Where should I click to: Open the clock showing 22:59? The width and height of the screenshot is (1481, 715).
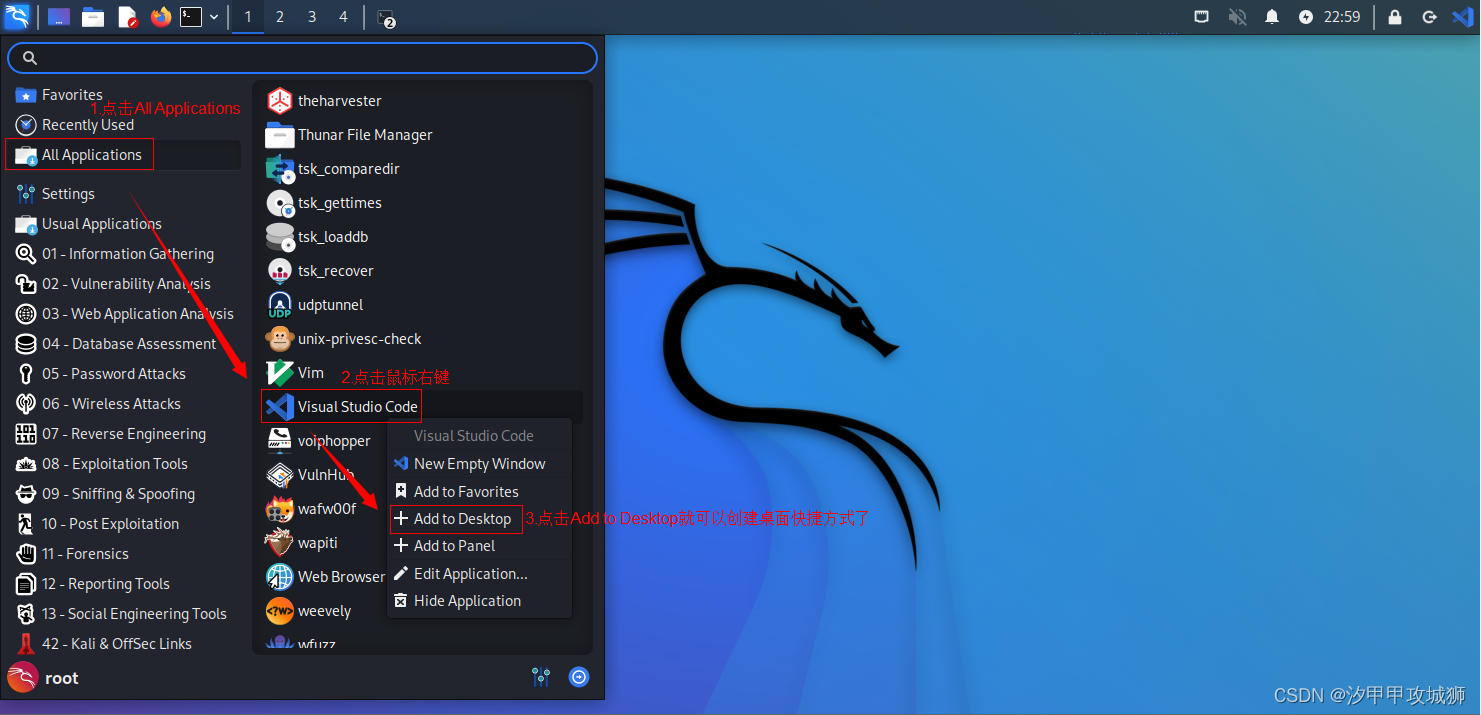[1342, 17]
